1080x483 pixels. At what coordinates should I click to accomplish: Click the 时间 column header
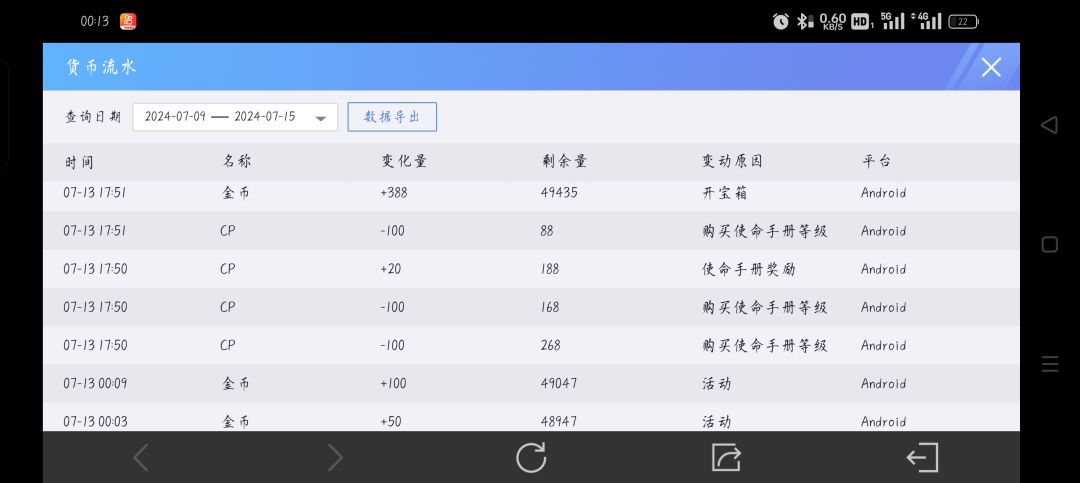point(79,162)
